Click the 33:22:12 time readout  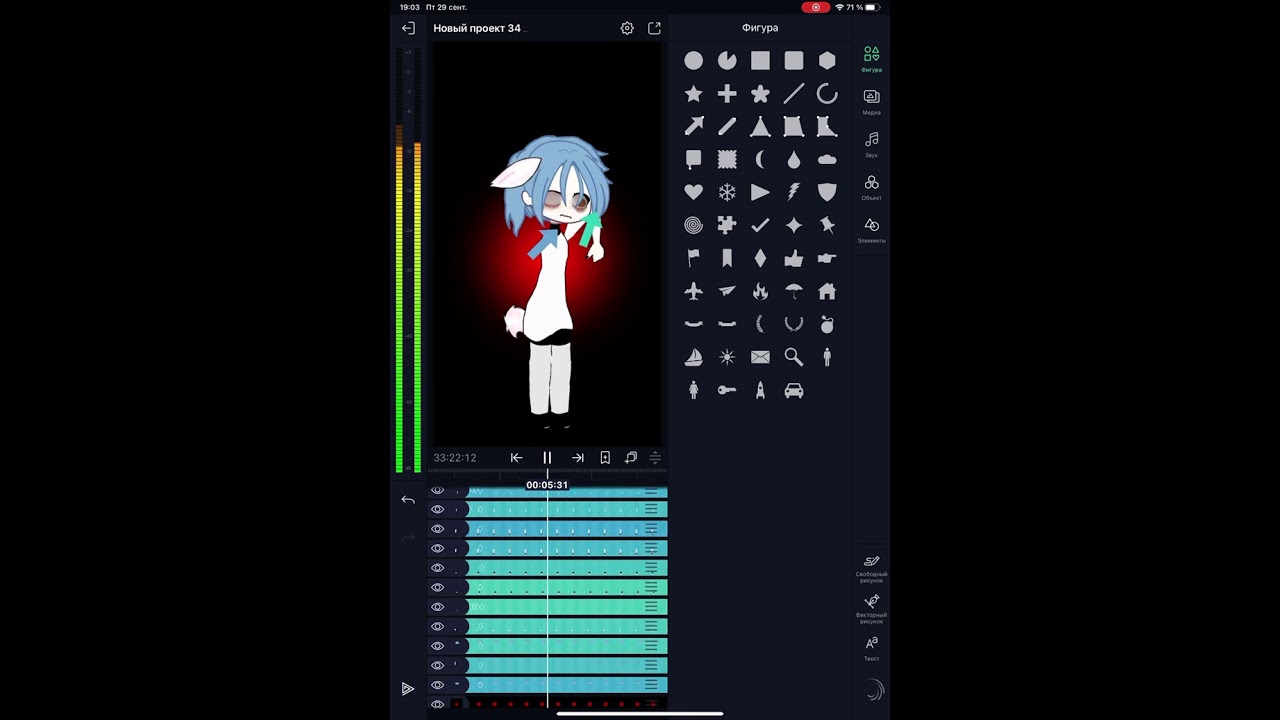(455, 458)
